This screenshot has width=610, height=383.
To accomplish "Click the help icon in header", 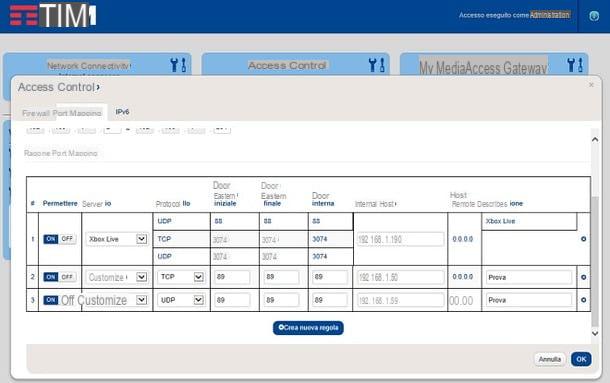I will coord(594,16).
